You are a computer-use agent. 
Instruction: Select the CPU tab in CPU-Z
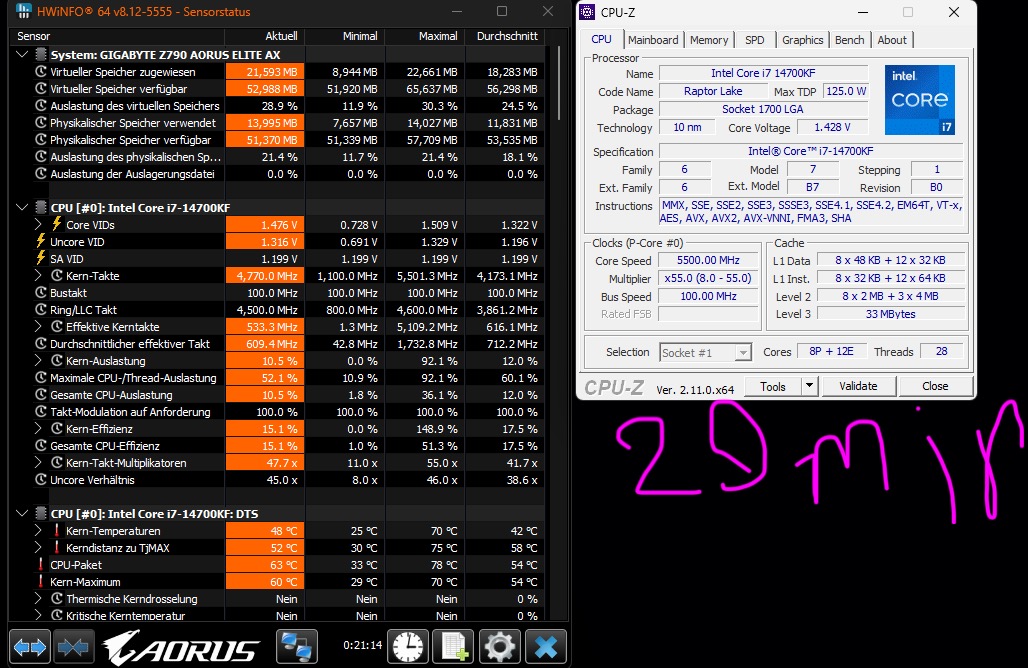tap(601, 39)
